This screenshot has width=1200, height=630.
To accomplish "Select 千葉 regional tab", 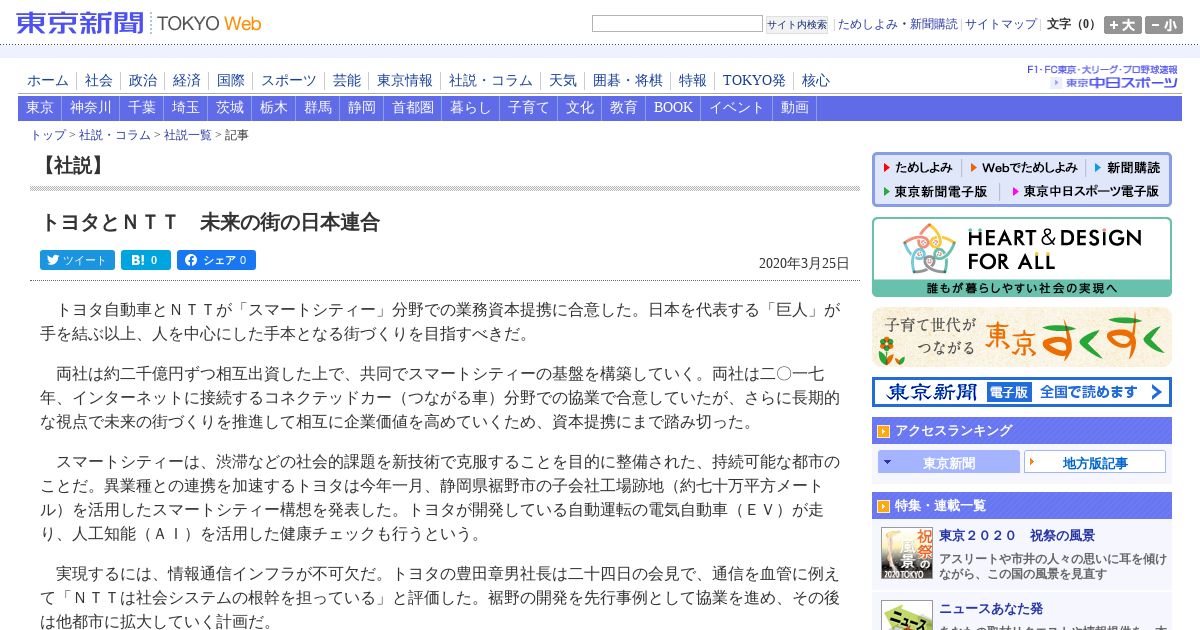I will (142, 108).
